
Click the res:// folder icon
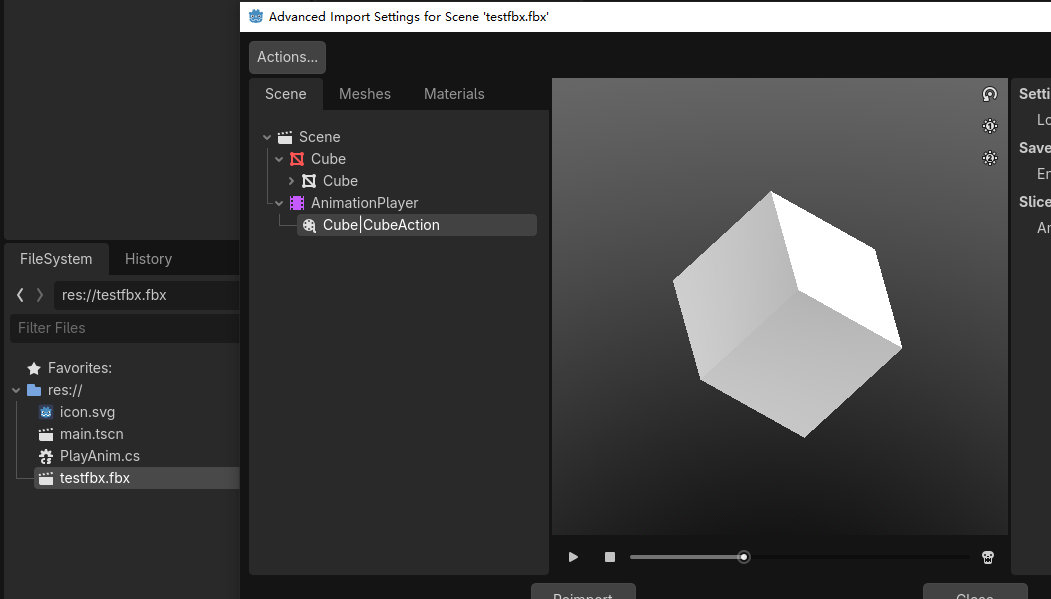(34, 390)
